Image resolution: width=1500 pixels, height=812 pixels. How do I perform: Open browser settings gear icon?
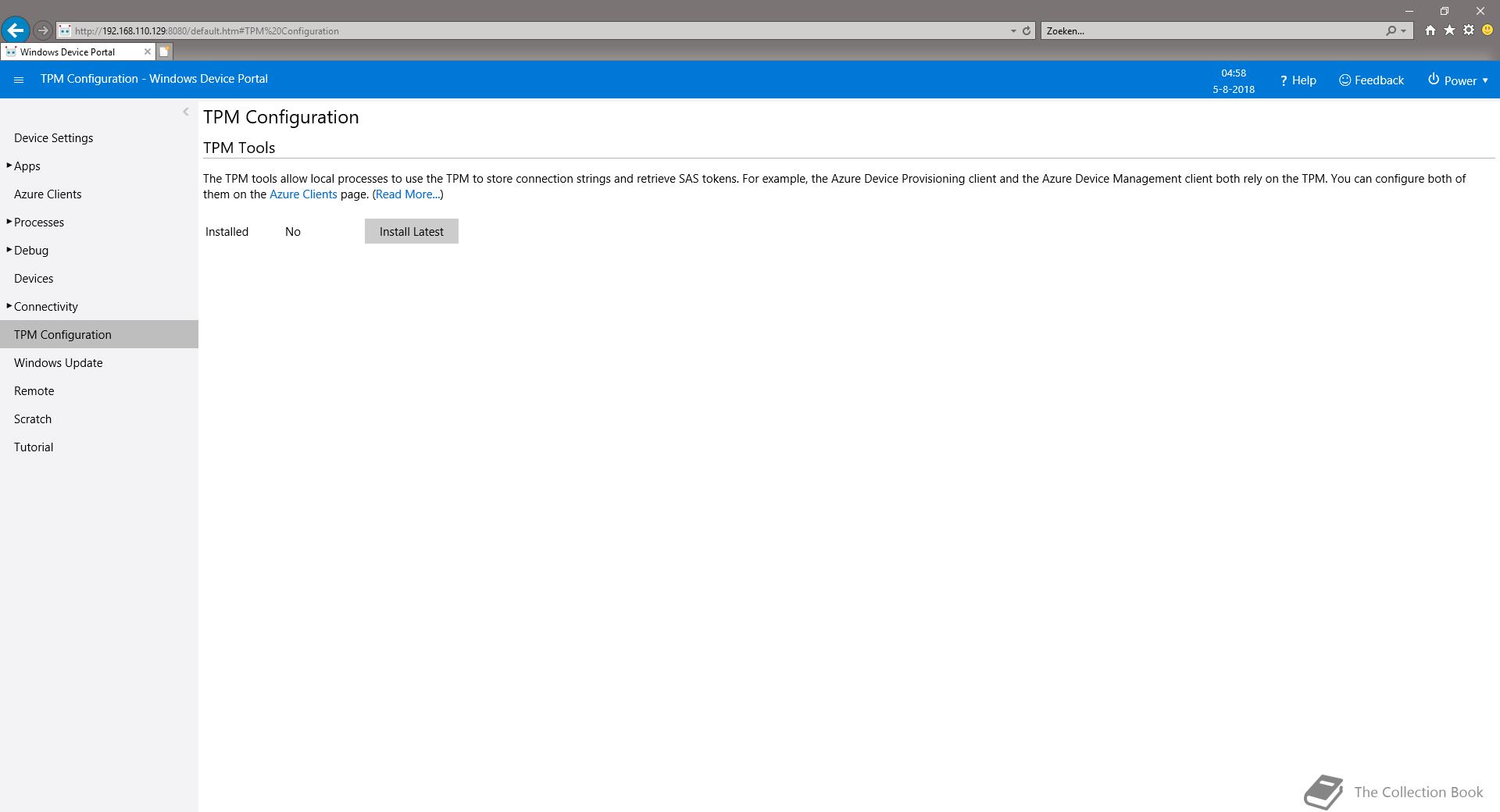pyautogui.click(x=1469, y=30)
